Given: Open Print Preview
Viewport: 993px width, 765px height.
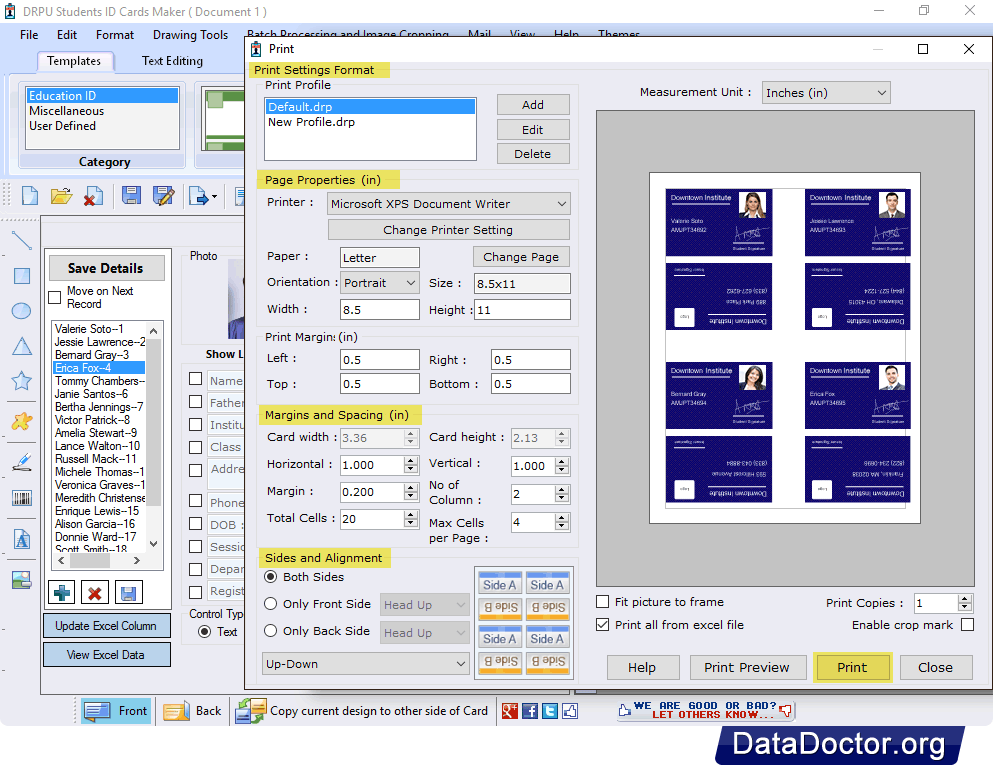Looking at the screenshot, I should click(747, 667).
